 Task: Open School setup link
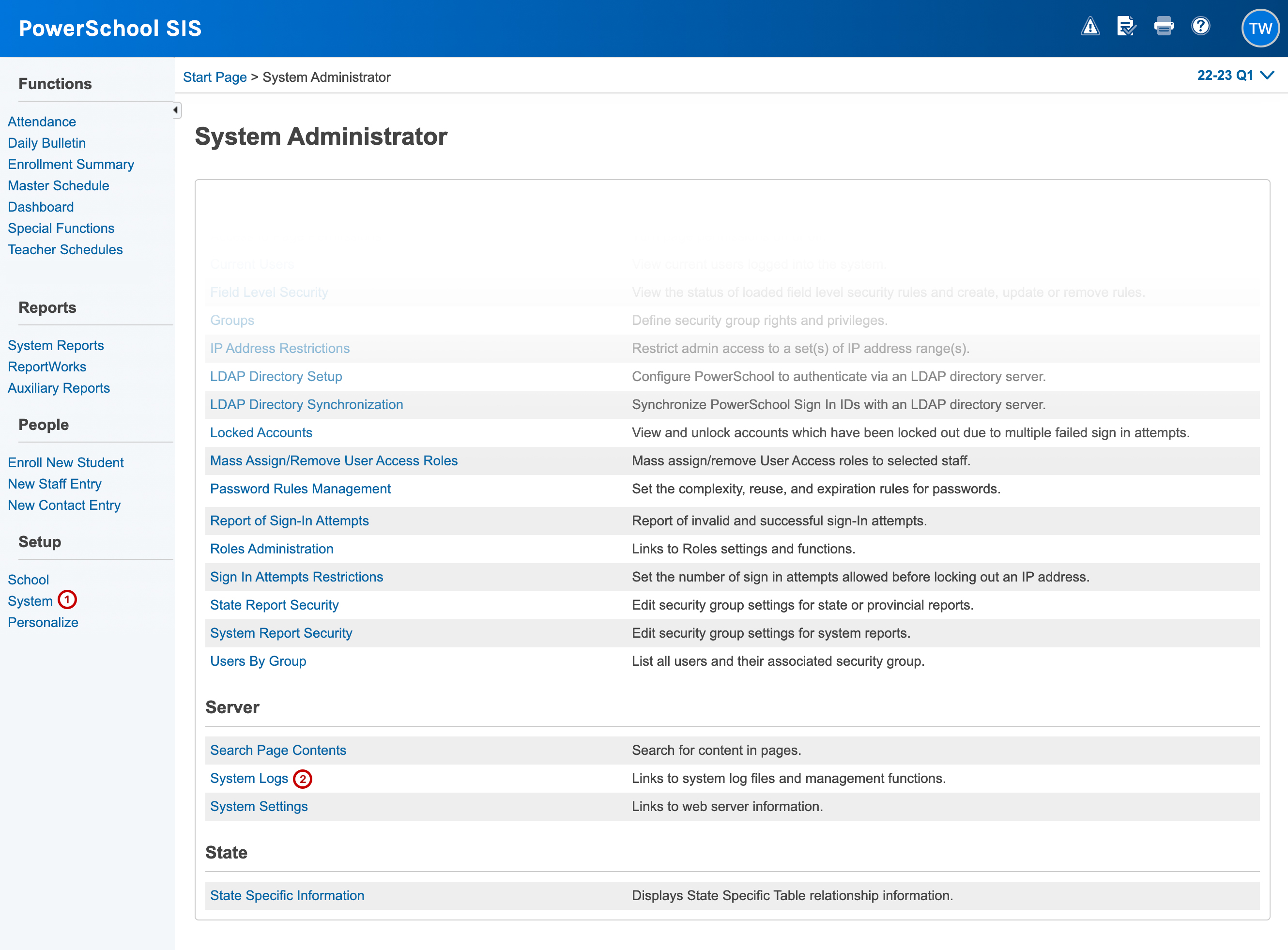point(29,580)
